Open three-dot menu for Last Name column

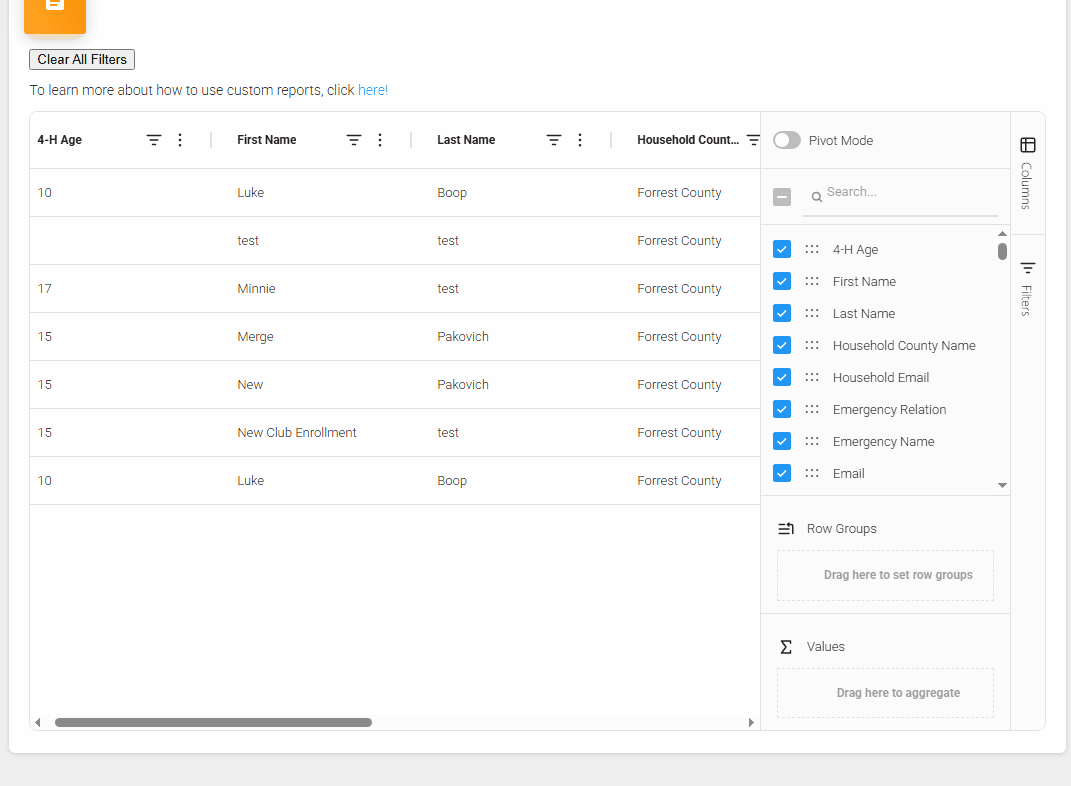pos(580,140)
